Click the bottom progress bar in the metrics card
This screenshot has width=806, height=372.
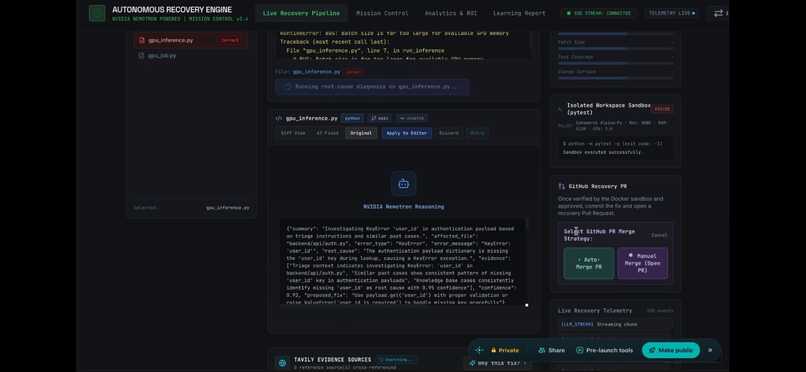click(615, 78)
